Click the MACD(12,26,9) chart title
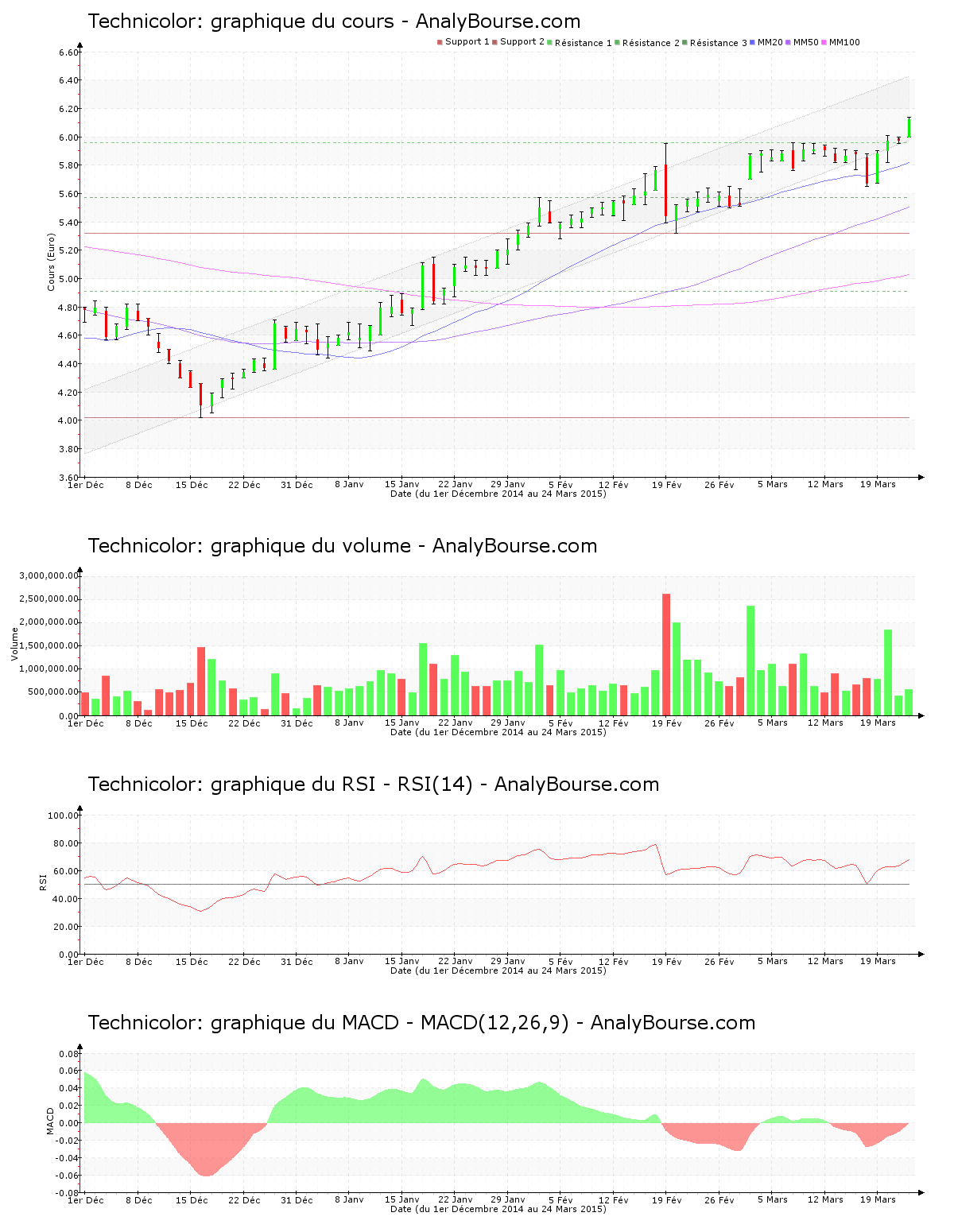 click(x=421, y=1023)
